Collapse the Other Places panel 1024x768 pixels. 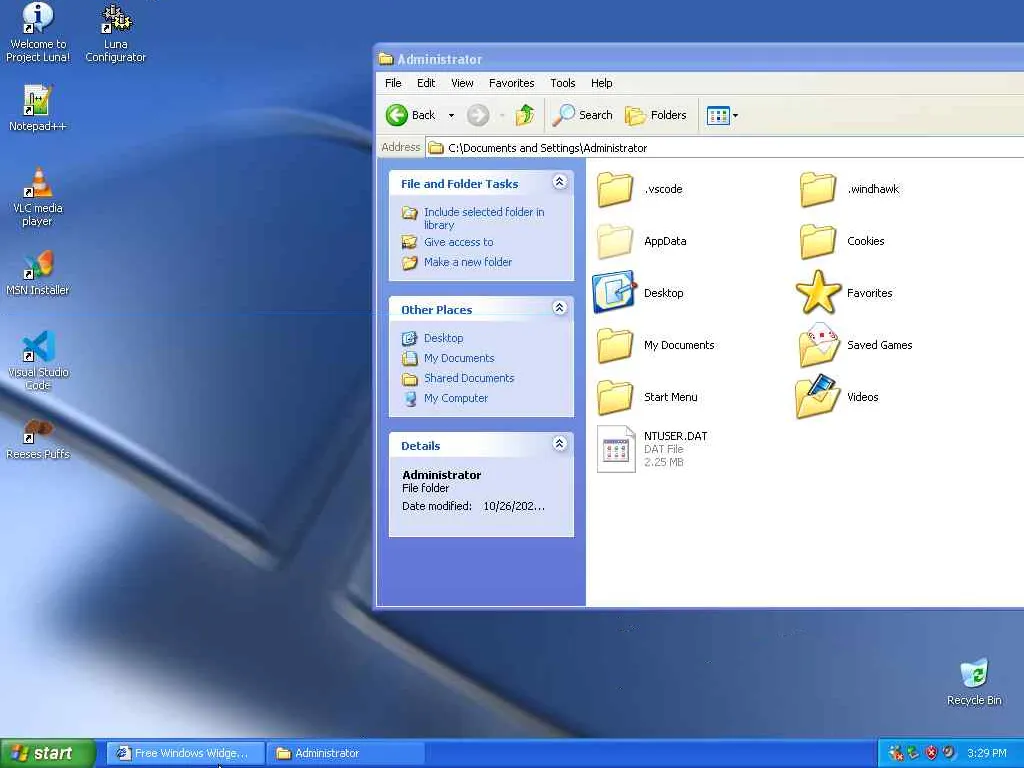click(x=560, y=308)
